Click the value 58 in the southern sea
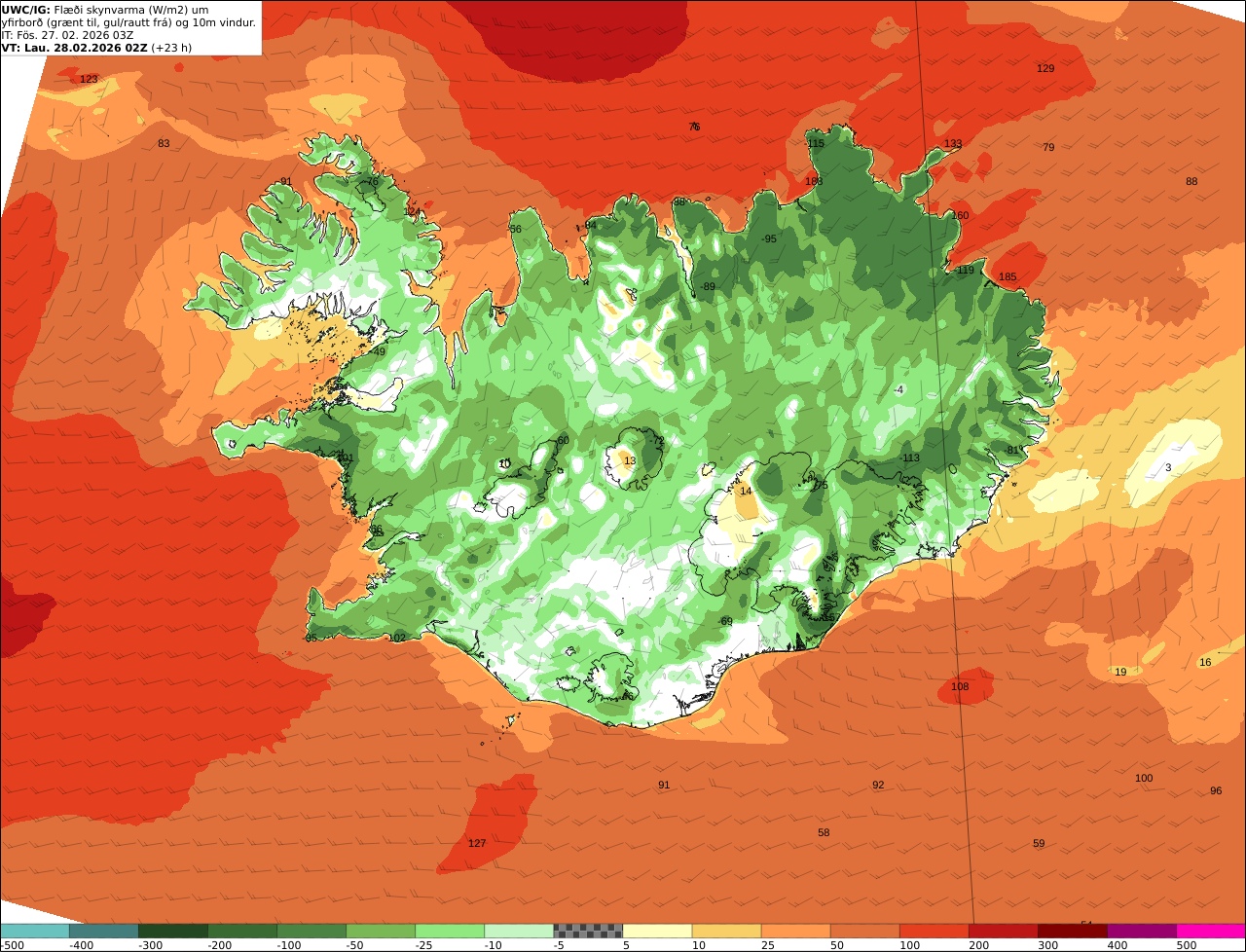The image size is (1246, 952). point(824,832)
